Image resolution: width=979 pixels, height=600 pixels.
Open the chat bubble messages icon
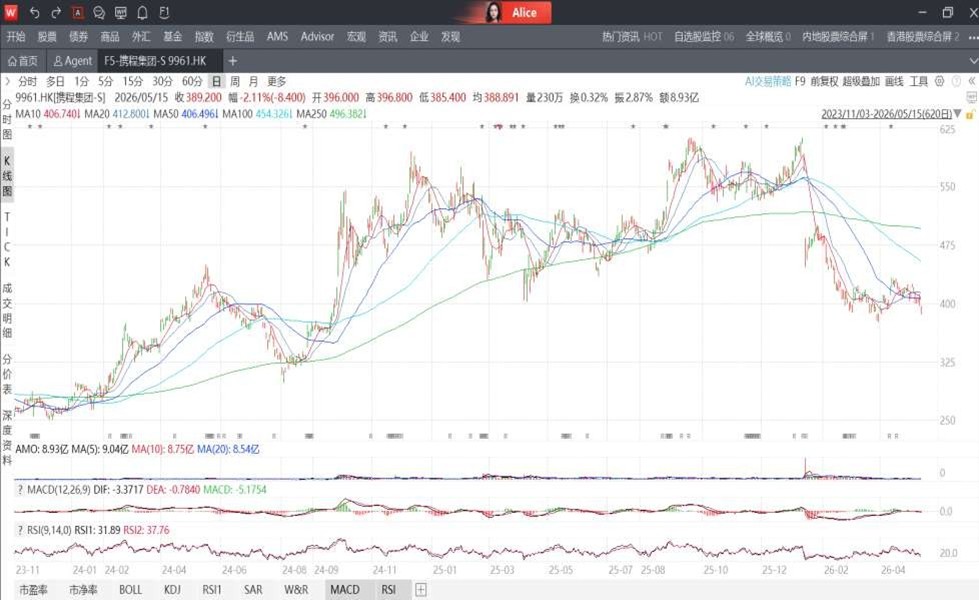(x=99, y=12)
